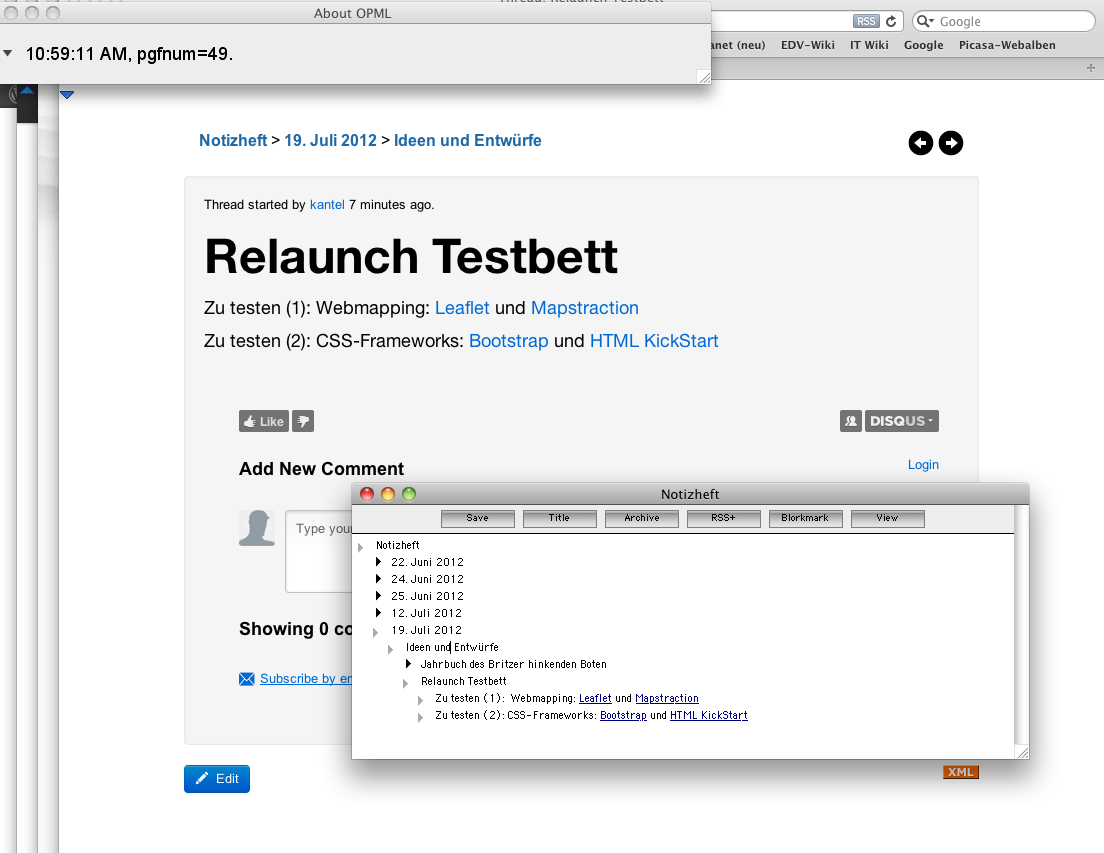The width and height of the screenshot is (1104, 853).
Task: Click the envelope subscribe icon
Action: coord(246,679)
